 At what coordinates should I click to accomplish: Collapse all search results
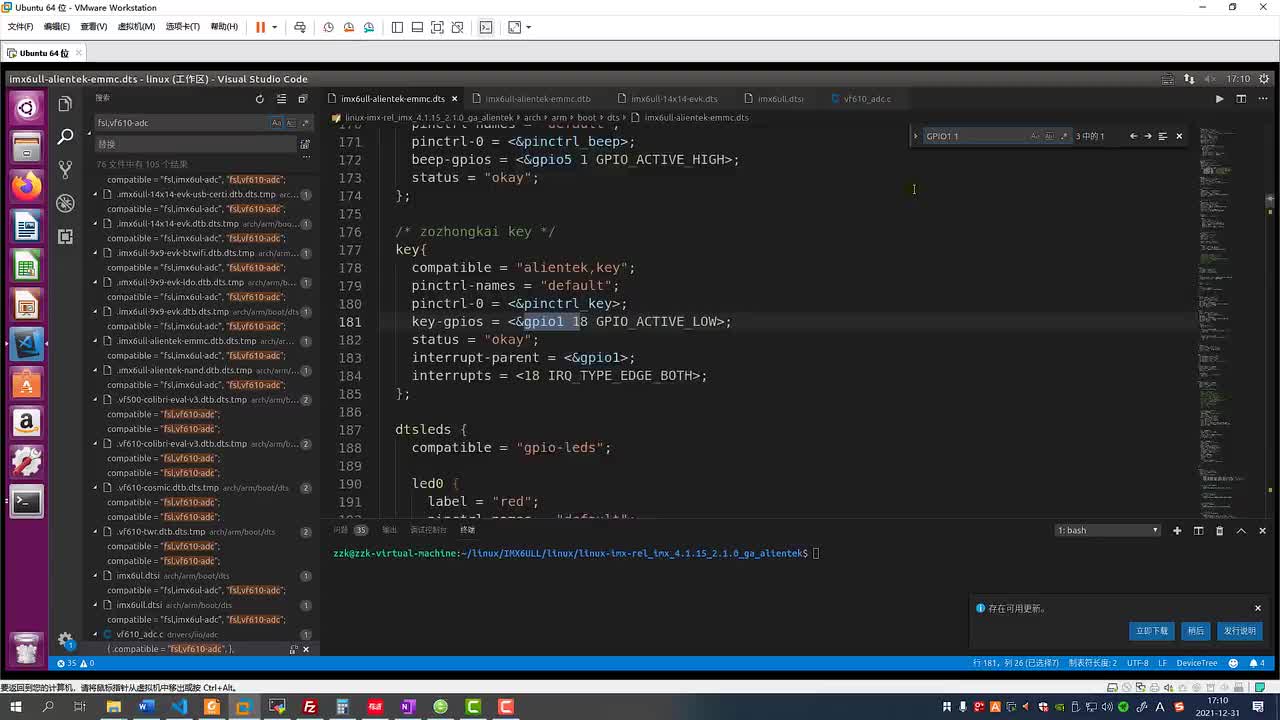(303, 99)
